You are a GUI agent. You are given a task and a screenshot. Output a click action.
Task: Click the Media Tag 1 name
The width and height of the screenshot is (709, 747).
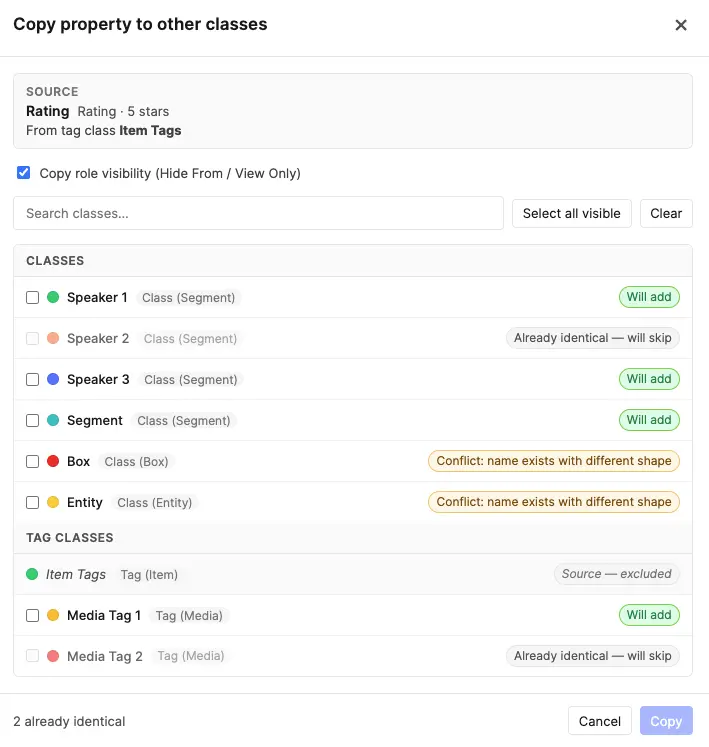[x=104, y=616]
